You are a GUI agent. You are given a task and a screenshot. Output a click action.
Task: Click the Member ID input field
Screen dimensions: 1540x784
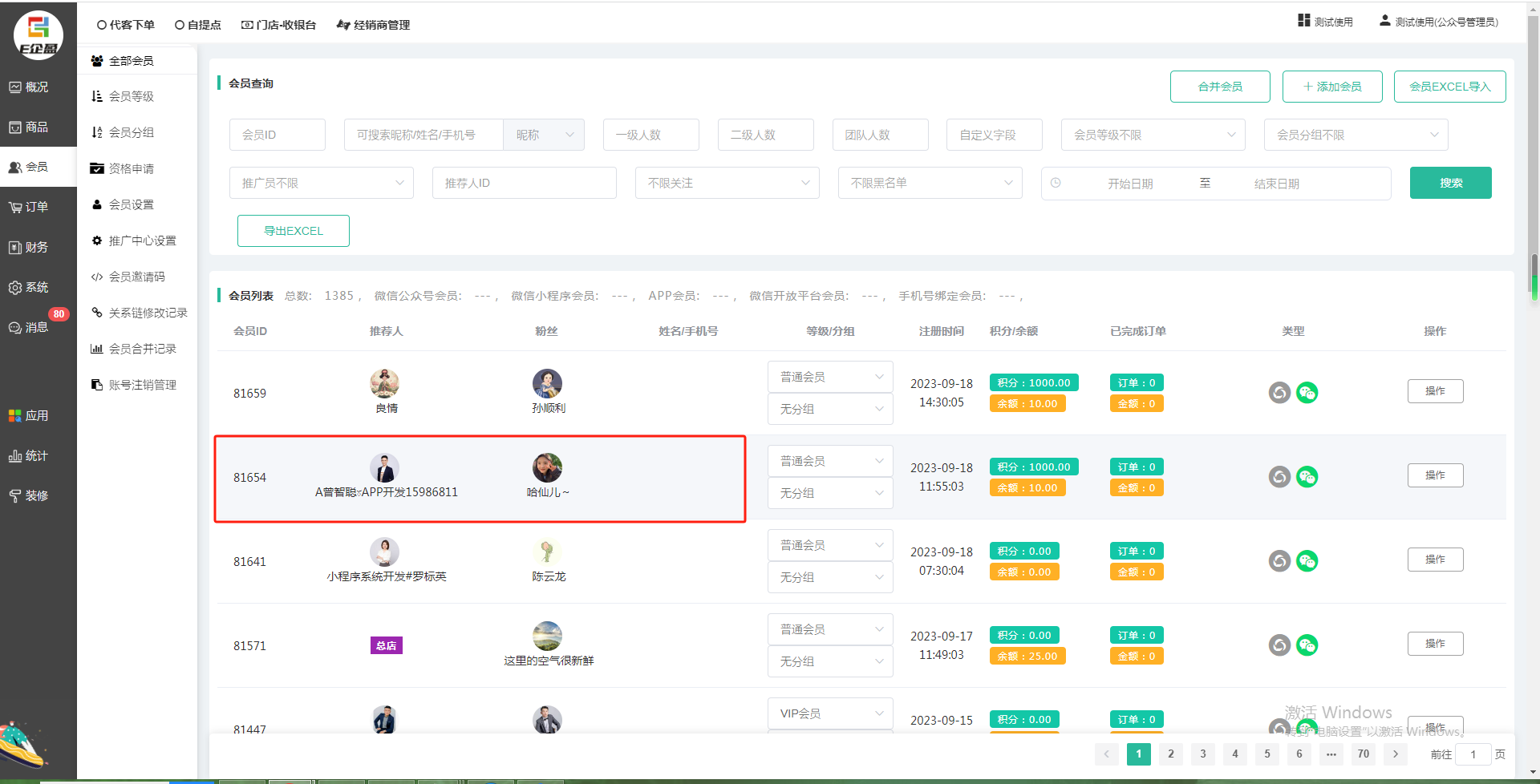[x=277, y=135]
